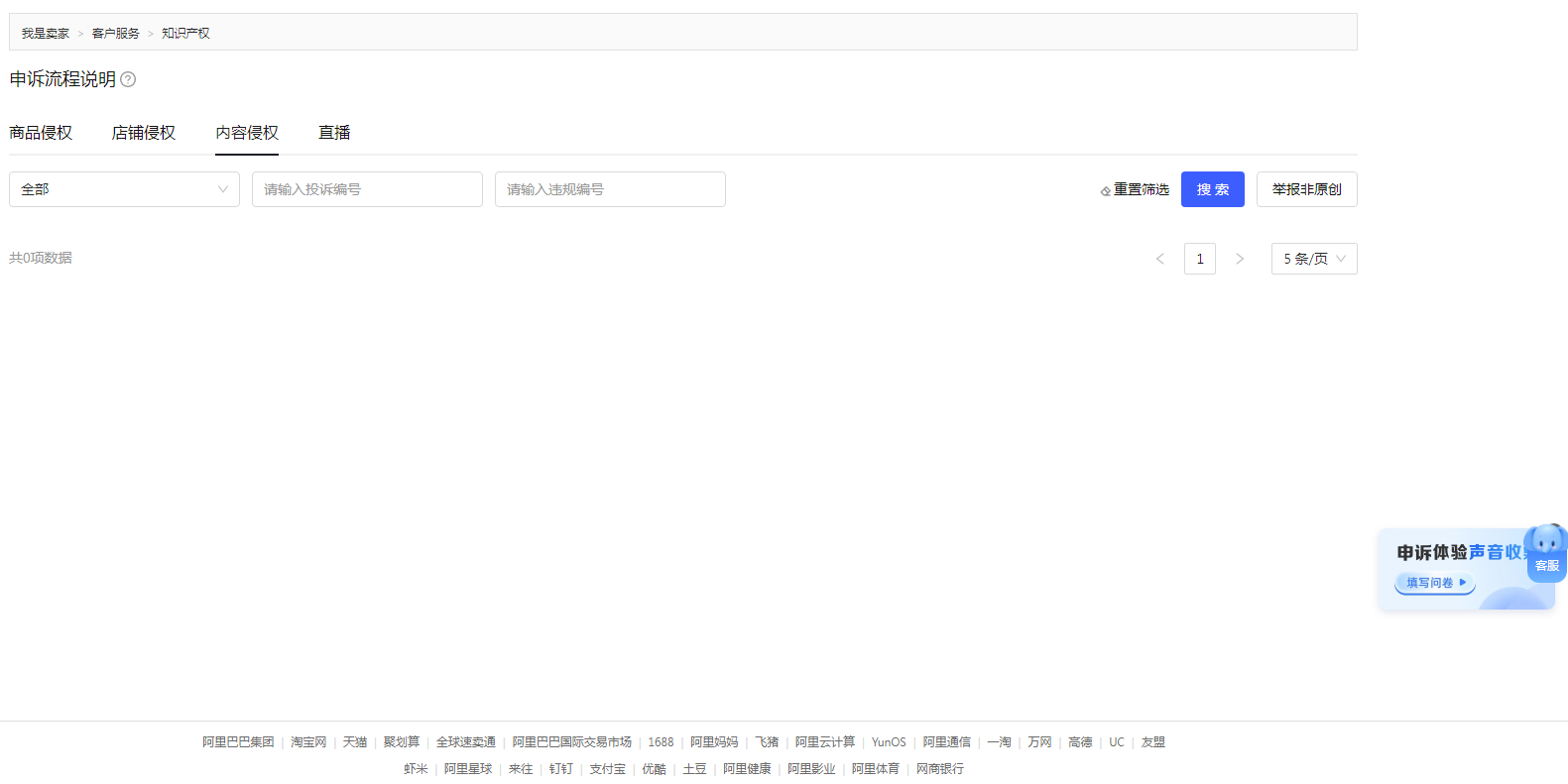Click the 申诉流程说明 heading text
Image resolution: width=1568 pixels, height=784 pixels.
[x=62, y=79]
